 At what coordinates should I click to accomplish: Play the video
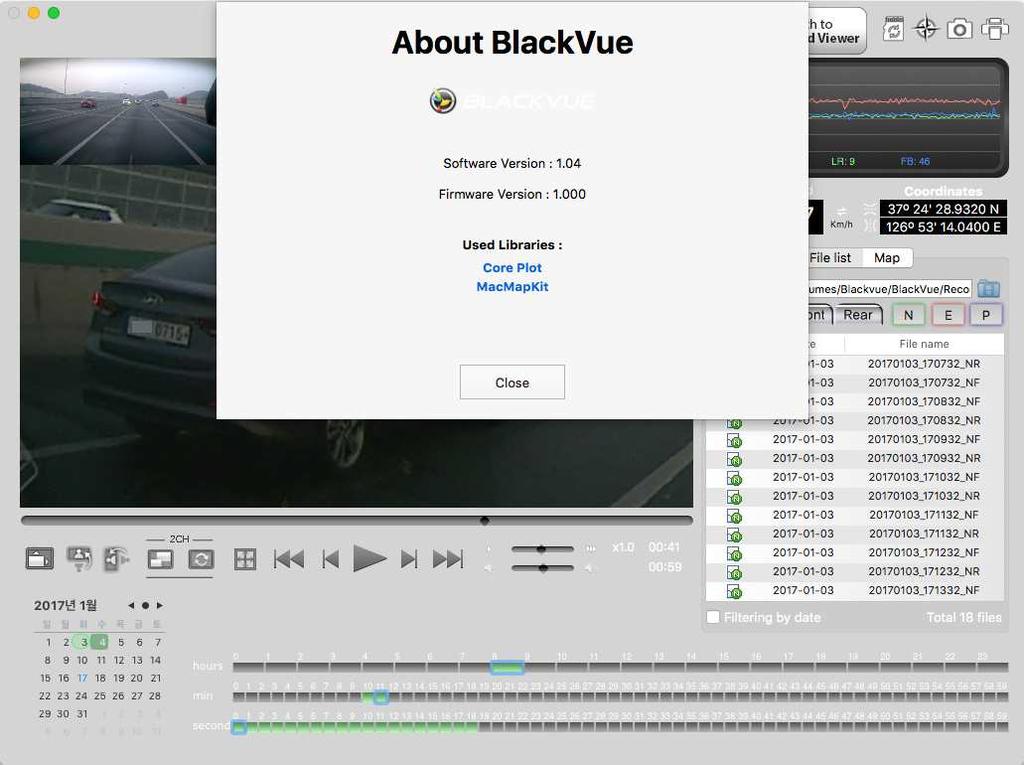point(370,559)
